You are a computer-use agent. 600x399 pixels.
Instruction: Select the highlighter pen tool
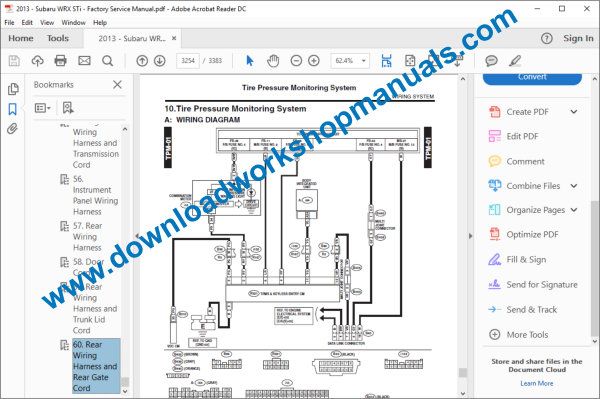click(x=515, y=61)
